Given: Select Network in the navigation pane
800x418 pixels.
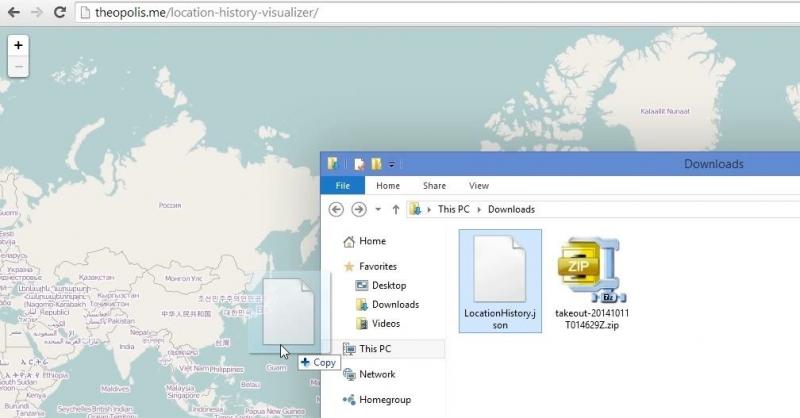Looking at the screenshot, I should pyautogui.click(x=377, y=374).
